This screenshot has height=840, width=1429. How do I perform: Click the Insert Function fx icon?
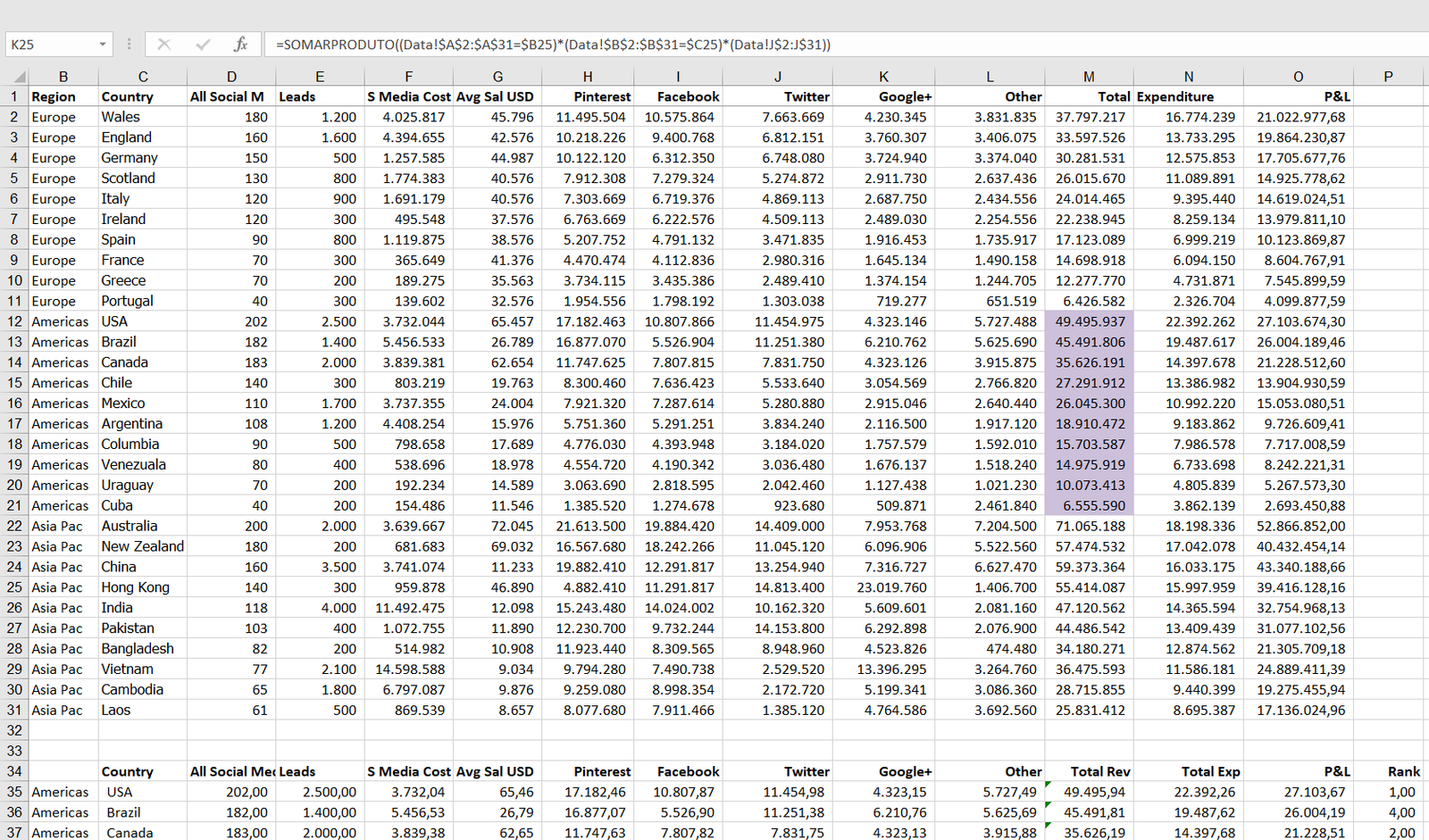click(240, 44)
